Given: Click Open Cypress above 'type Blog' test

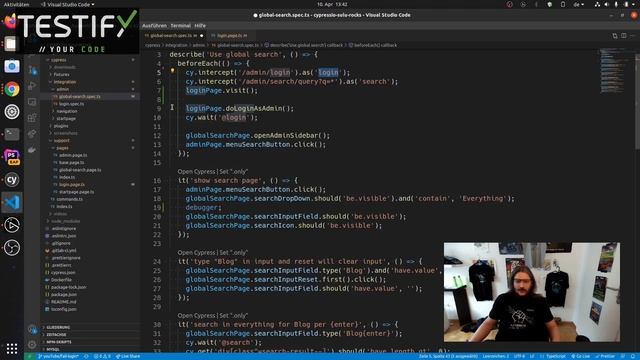Looking at the screenshot, I should [196, 253].
